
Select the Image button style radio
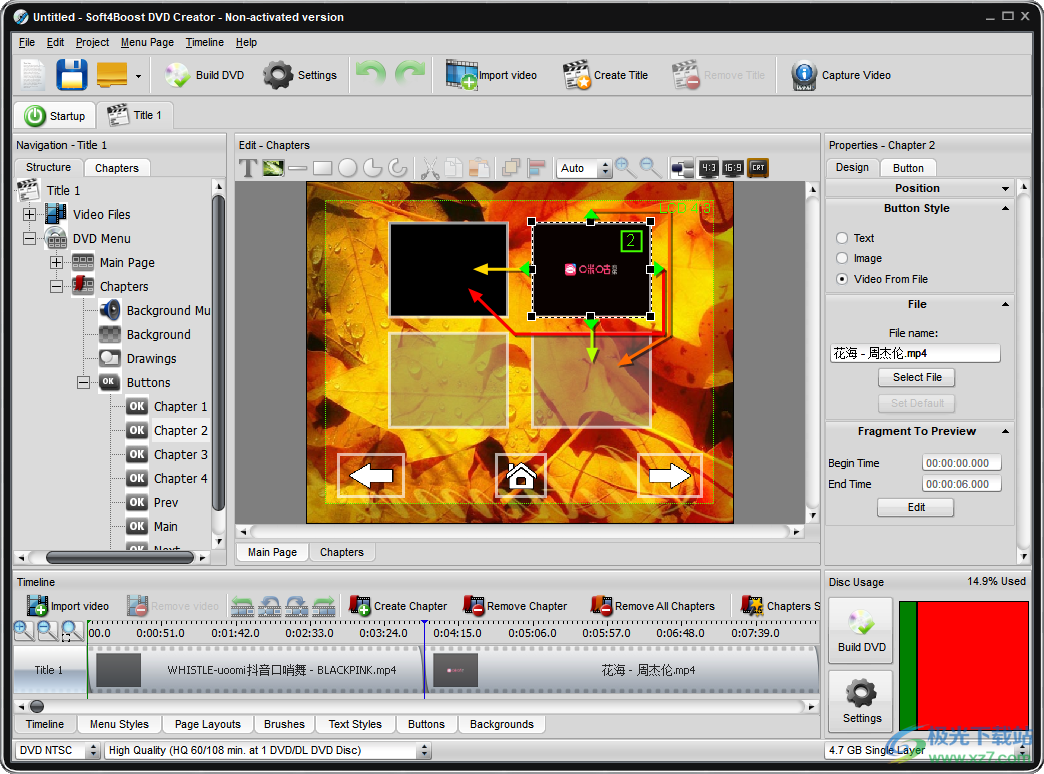tap(842, 258)
